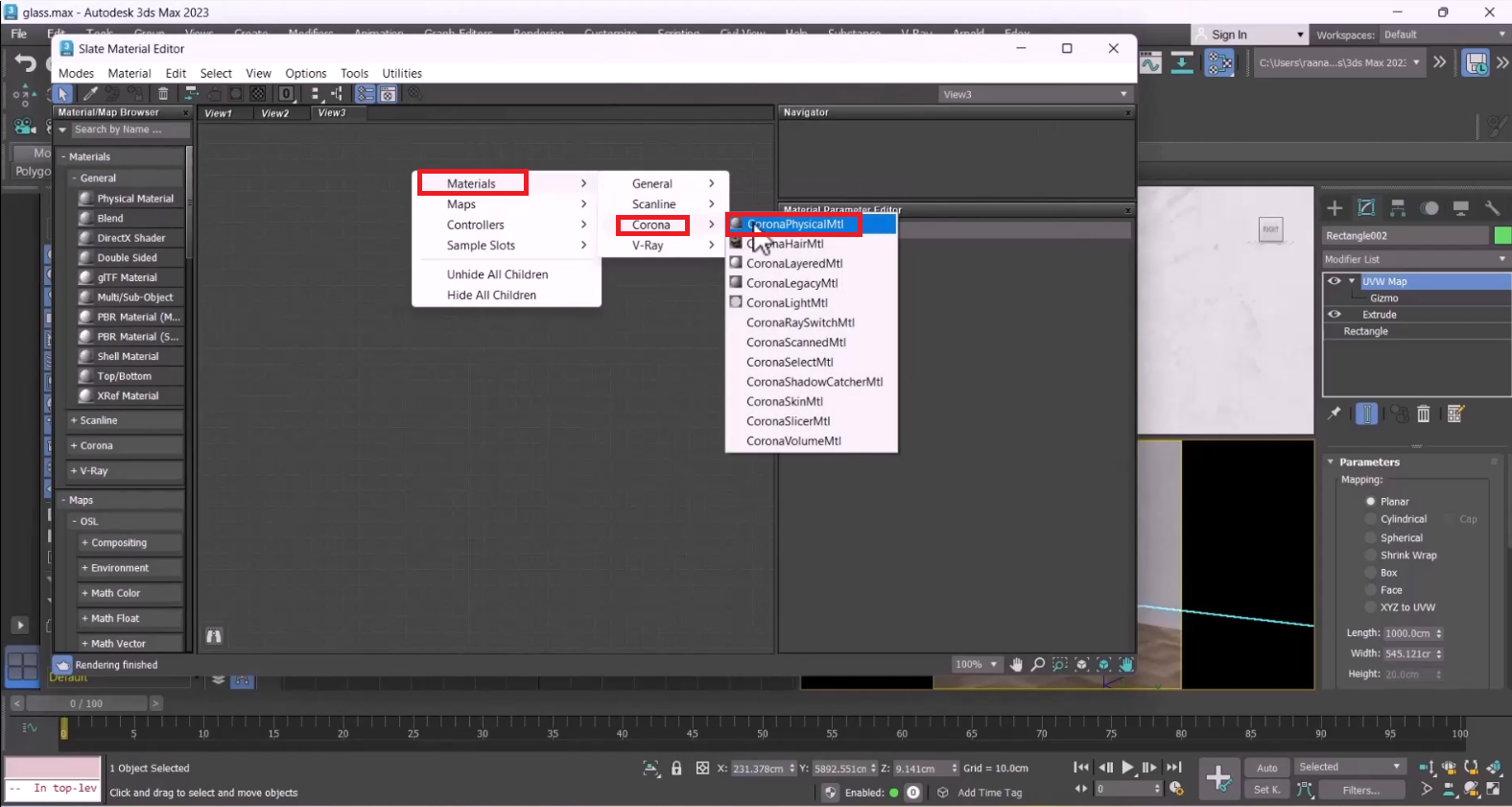The width and height of the screenshot is (1512, 807).
Task: Click the trash delete icon in Slate toolbar
Action: (163, 94)
